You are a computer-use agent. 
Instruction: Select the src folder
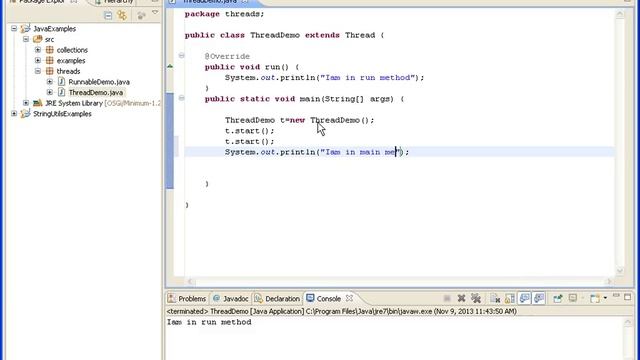point(49,39)
